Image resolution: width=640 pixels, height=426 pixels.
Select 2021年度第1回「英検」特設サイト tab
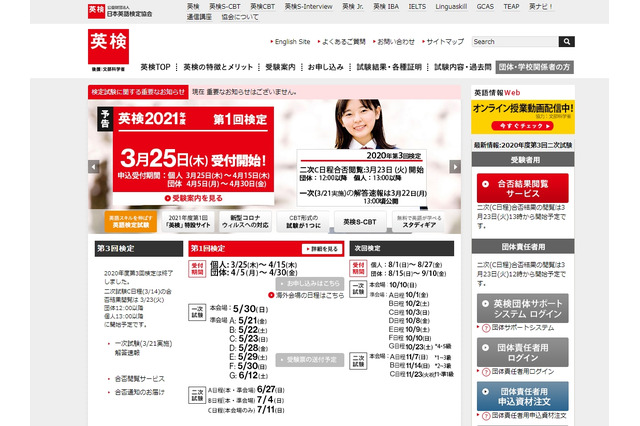(188, 222)
